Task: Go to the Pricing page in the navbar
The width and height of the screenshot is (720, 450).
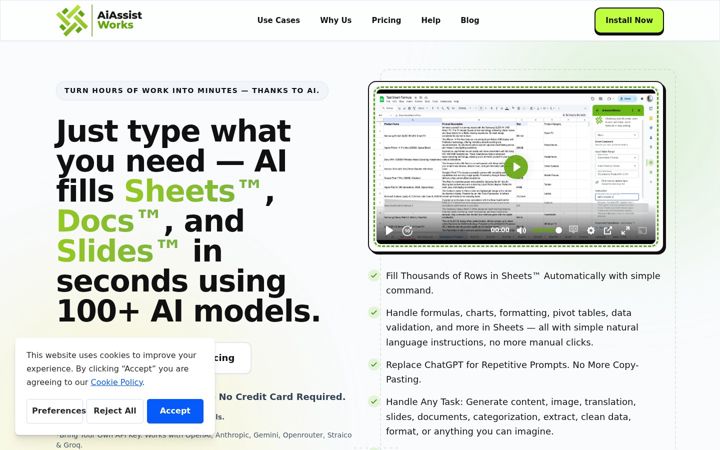Action: pos(386,20)
